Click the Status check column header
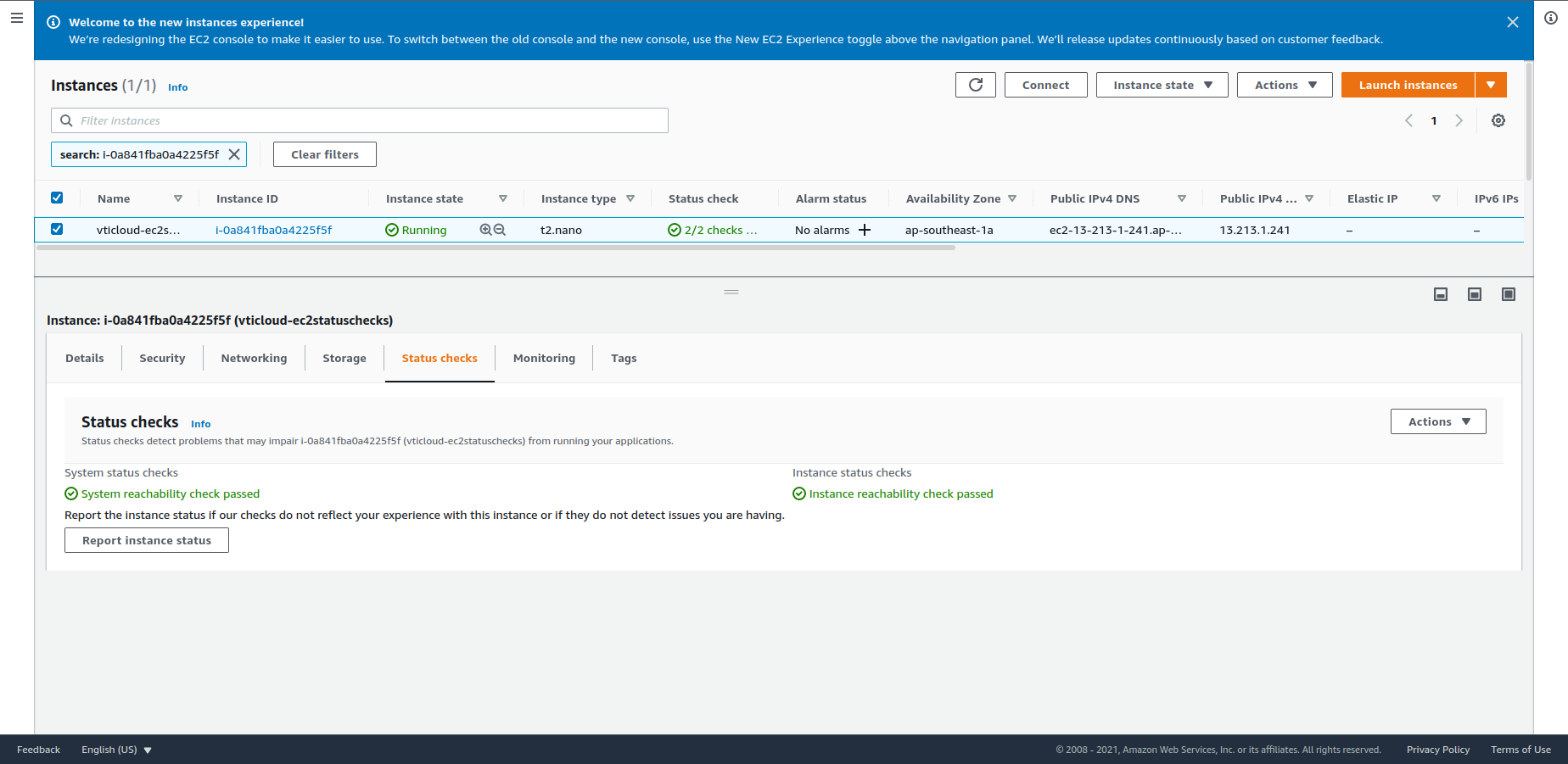 (x=703, y=198)
